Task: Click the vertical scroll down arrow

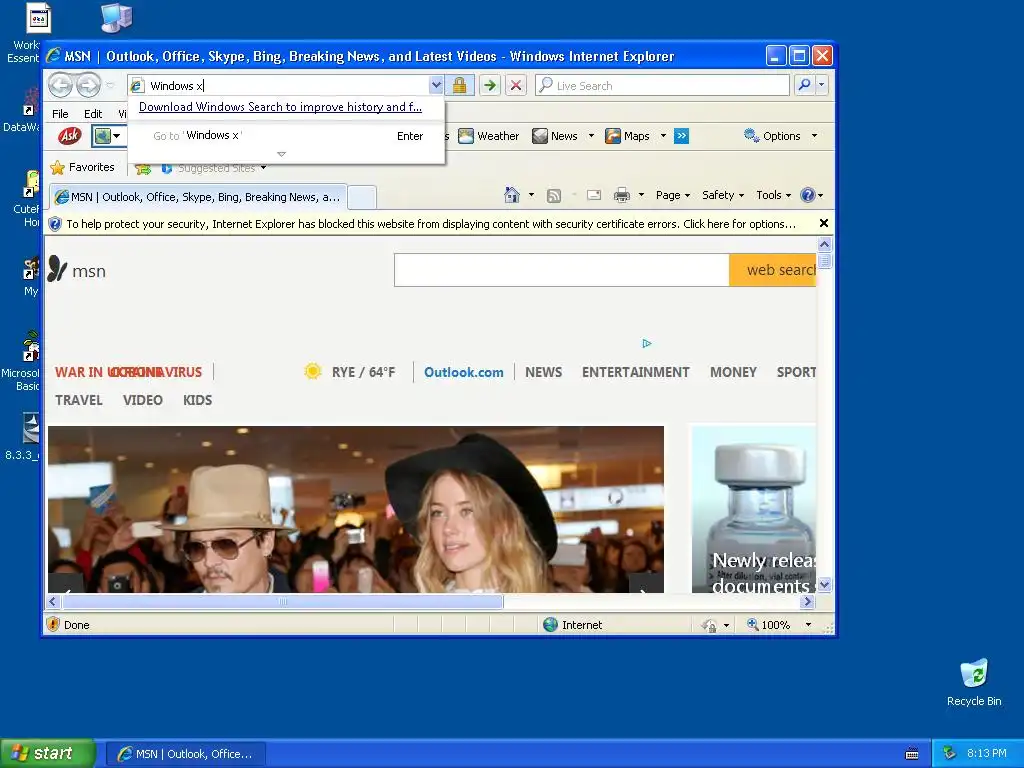Action: pyautogui.click(x=824, y=584)
